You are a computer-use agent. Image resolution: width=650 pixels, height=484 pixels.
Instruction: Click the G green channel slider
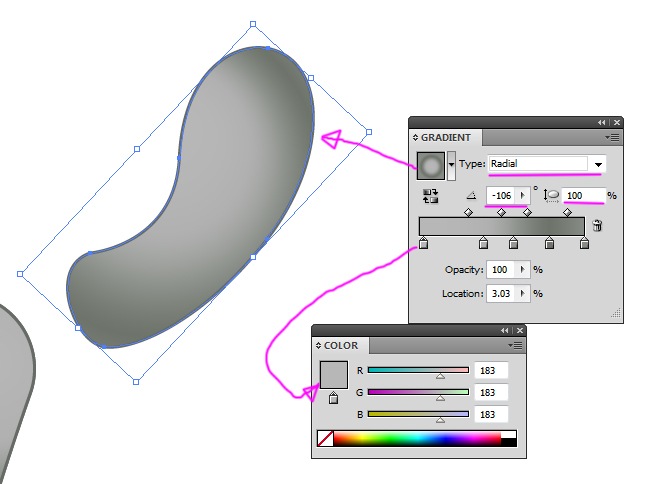[418, 392]
